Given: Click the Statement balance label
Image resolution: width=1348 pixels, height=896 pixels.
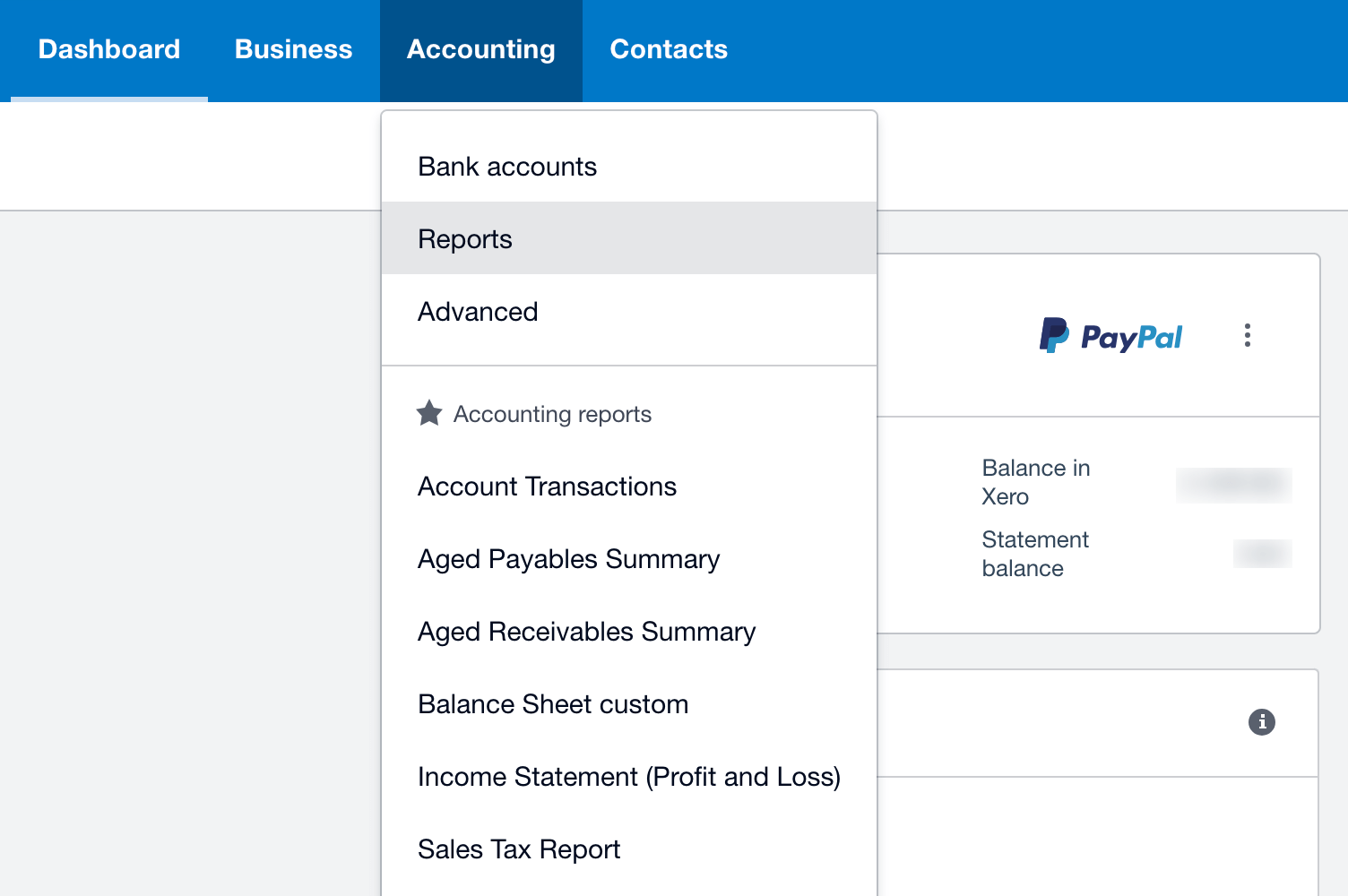Looking at the screenshot, I should tap(1035, 554).
